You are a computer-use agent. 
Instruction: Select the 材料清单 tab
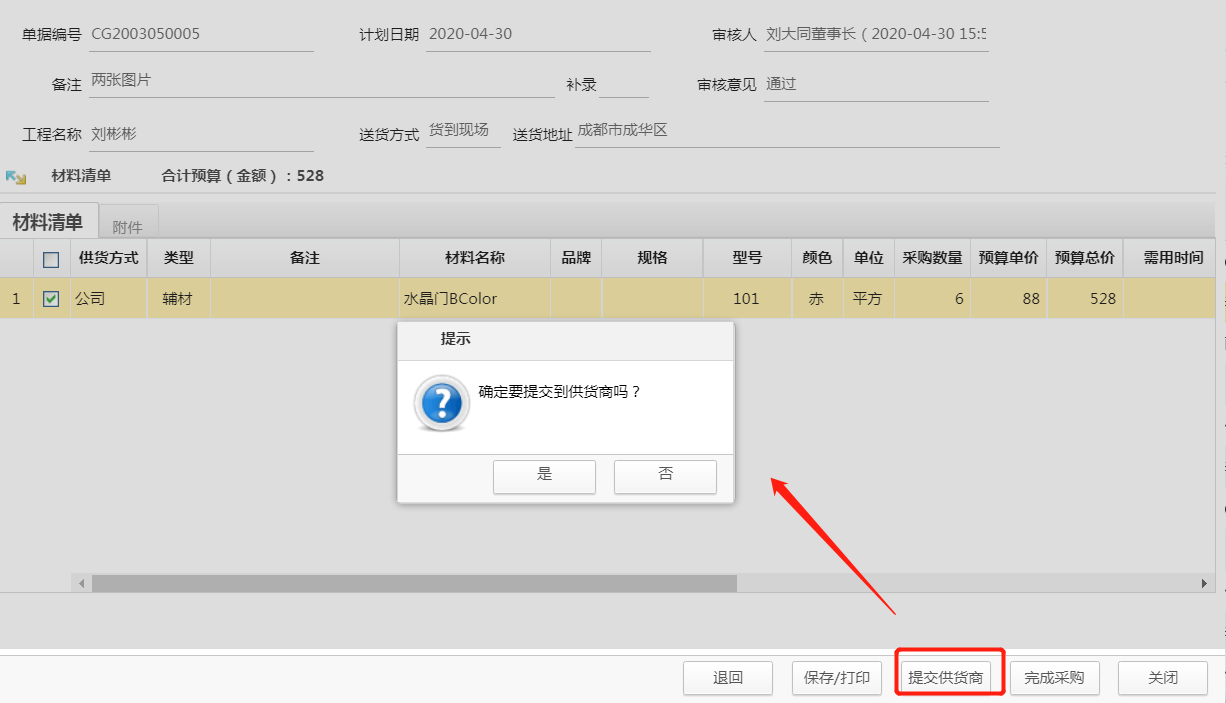[48, 222]
